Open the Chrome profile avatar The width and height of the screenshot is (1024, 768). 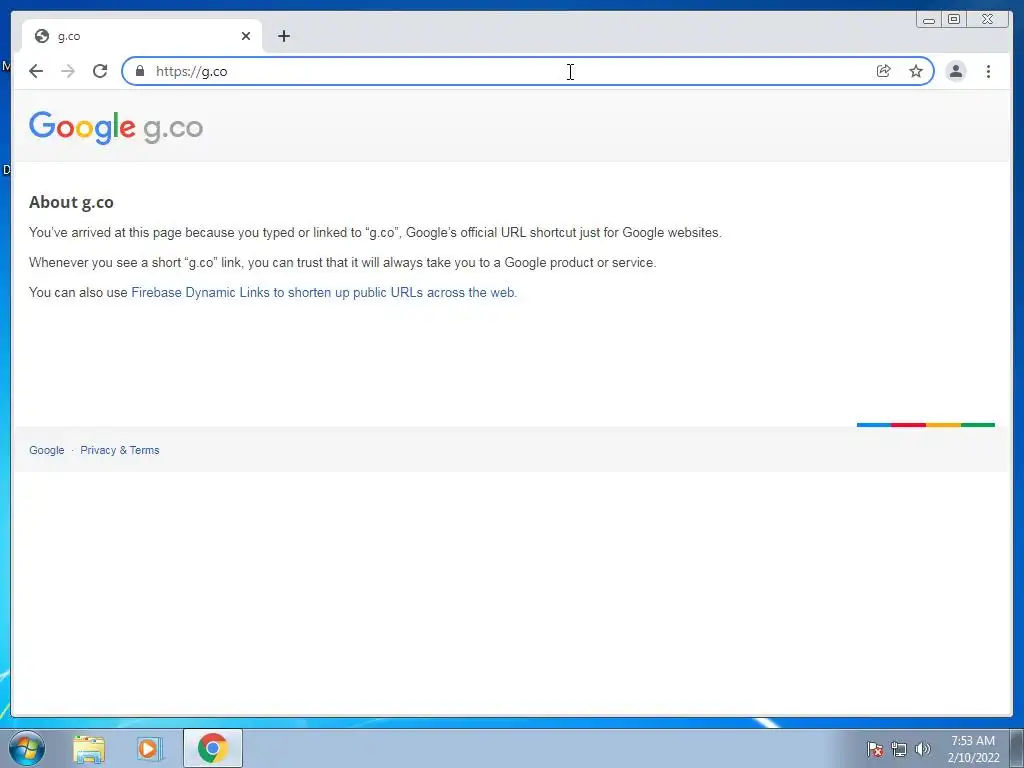(x=955, y=71)
